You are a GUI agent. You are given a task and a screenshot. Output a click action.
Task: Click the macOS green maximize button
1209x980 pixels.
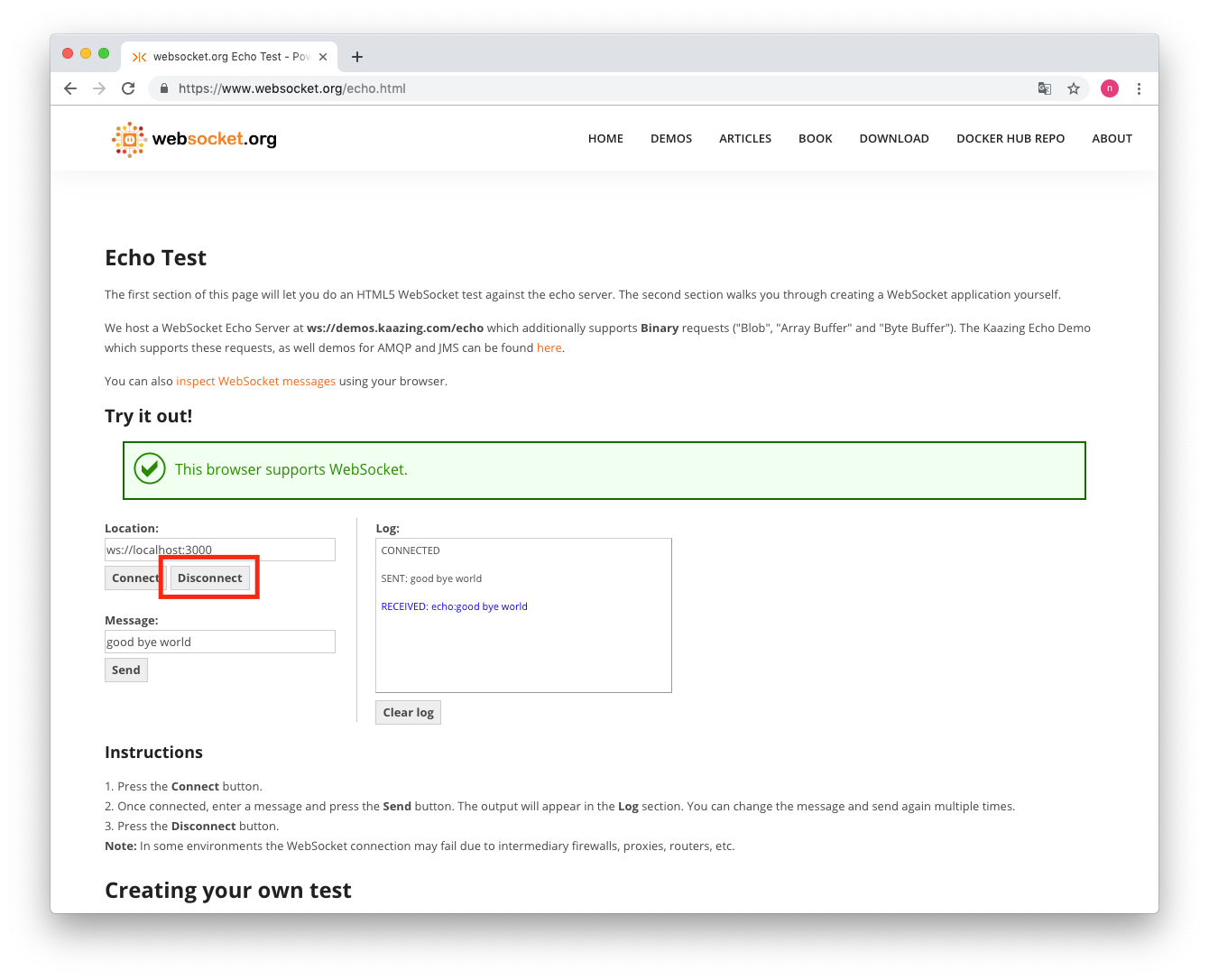104,53
